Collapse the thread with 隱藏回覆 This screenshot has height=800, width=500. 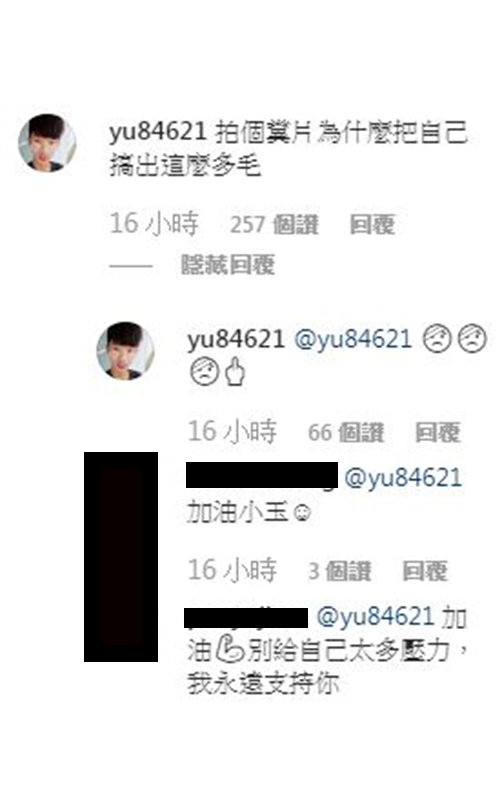[228, 265]
